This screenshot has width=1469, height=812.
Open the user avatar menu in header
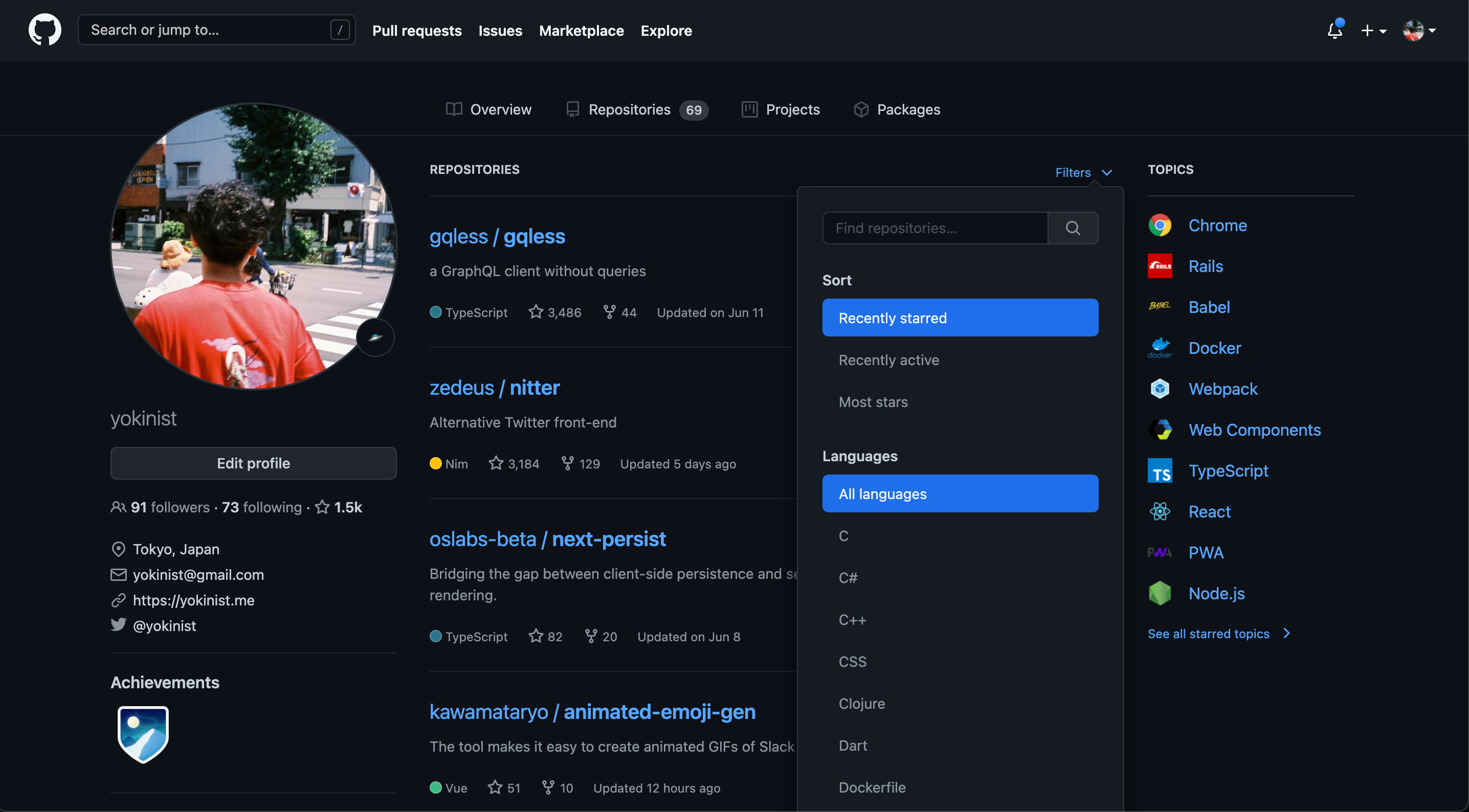click(1419, 30)
